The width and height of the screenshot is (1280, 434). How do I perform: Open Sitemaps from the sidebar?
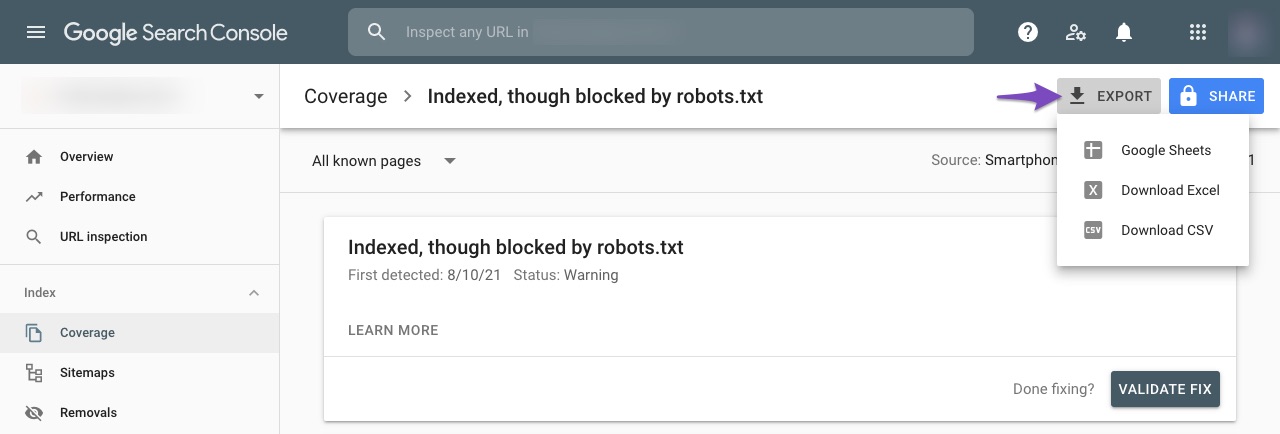(x=87, y=373)
